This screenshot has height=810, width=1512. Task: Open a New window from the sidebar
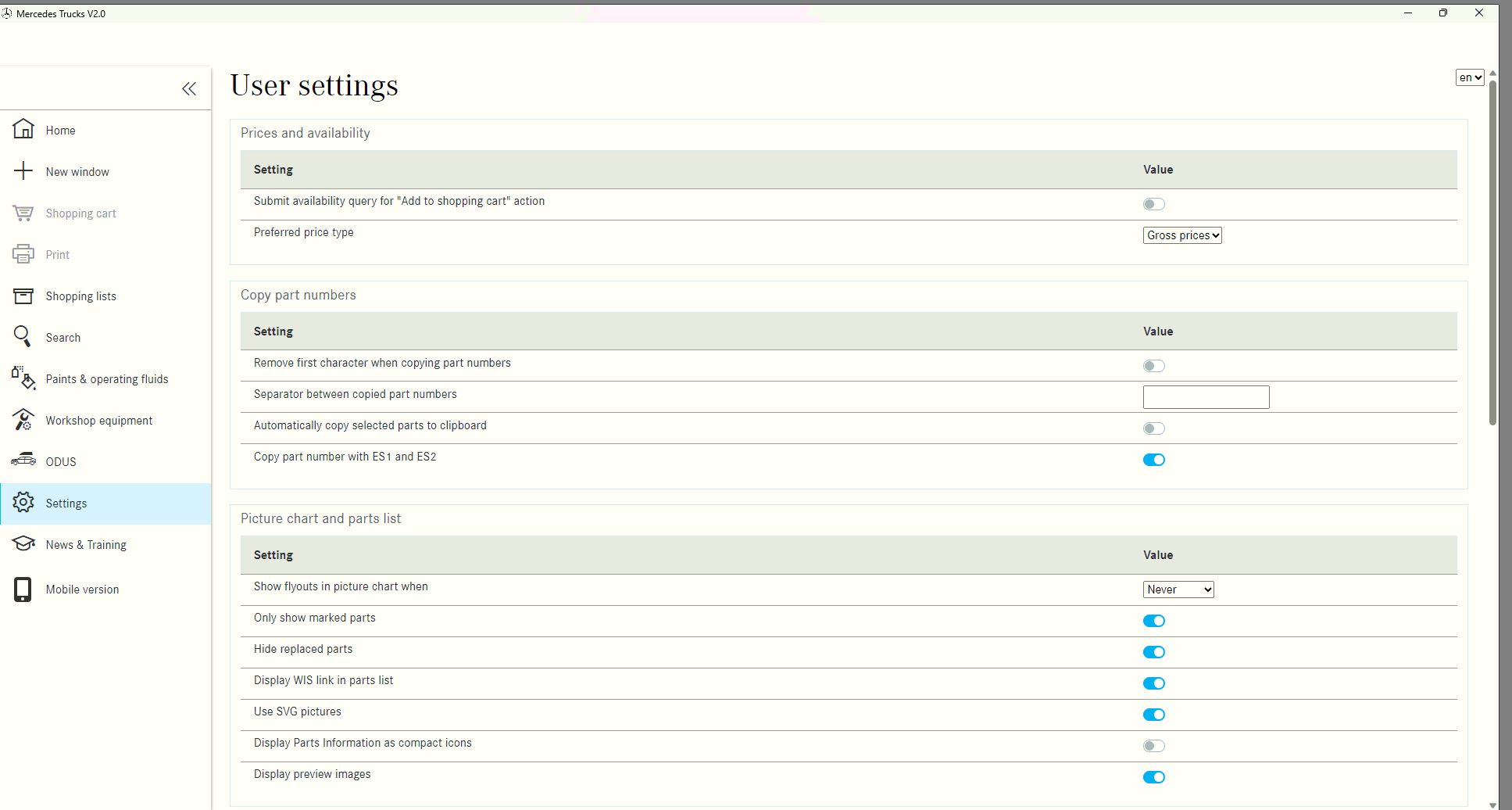pyautogui.click(x=77, y=171)
